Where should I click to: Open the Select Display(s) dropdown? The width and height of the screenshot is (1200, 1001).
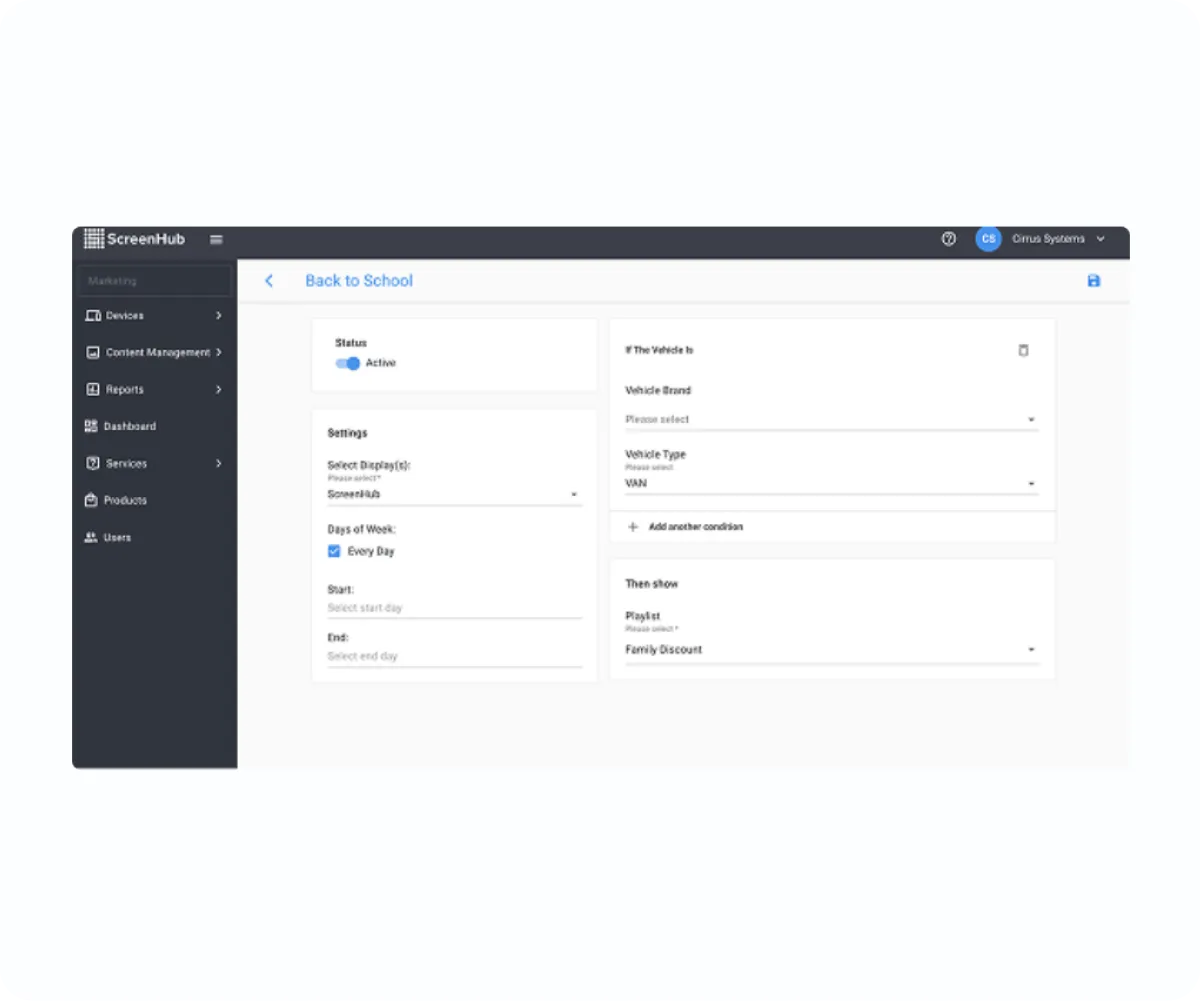coord(454,494)
